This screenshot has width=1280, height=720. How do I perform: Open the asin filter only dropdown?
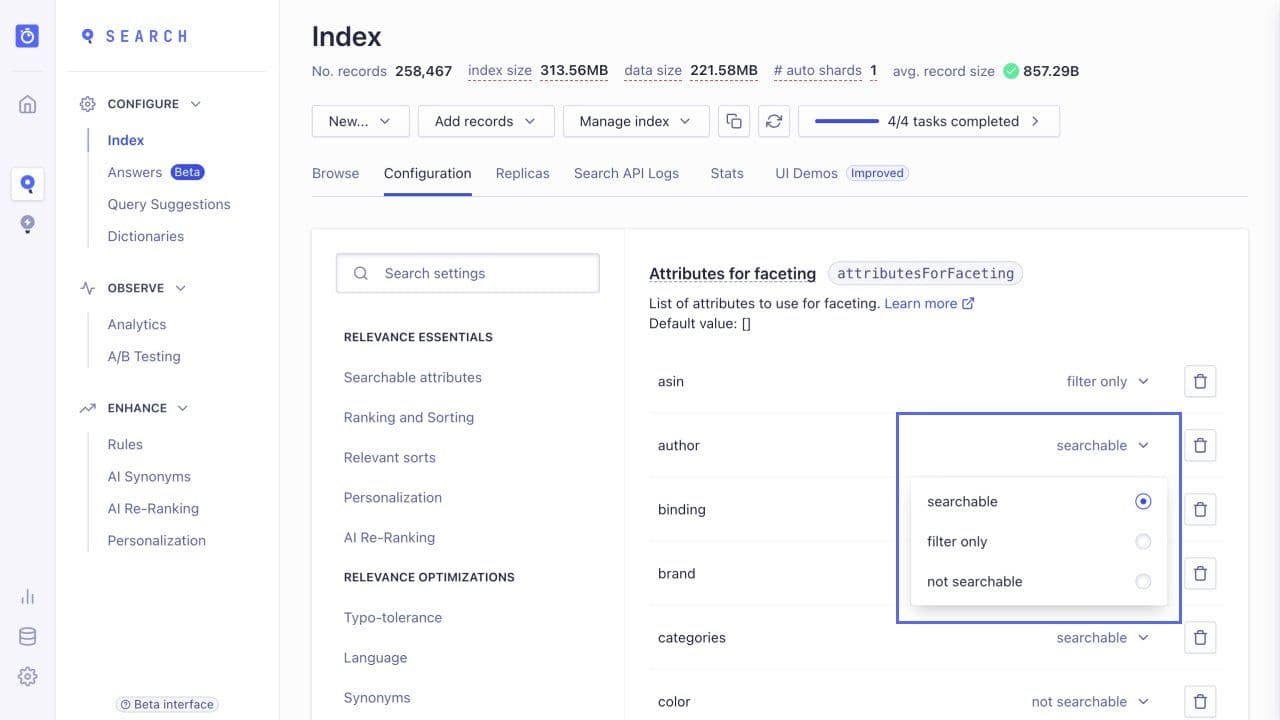[x=1108, y=381]
